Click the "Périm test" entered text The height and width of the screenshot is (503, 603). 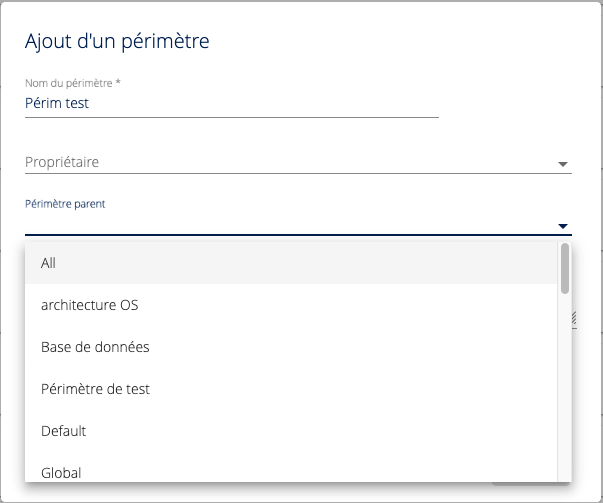(57, 102)
